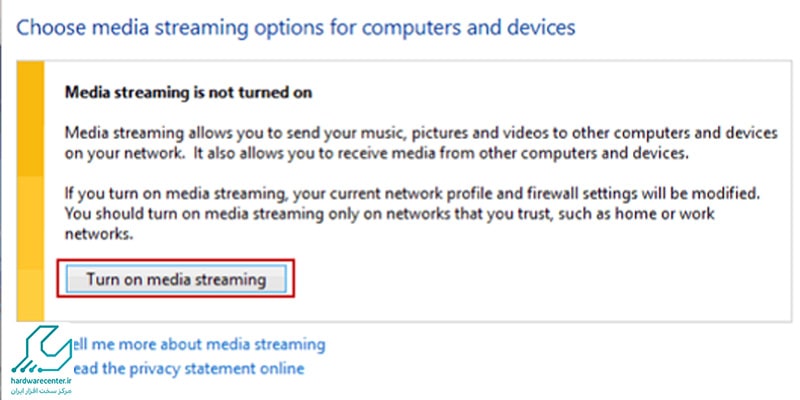Click the line 'If you turn on media streaming'
Image resolution: width=800 pixels, height=400 pixels.
tap(412, 194)
